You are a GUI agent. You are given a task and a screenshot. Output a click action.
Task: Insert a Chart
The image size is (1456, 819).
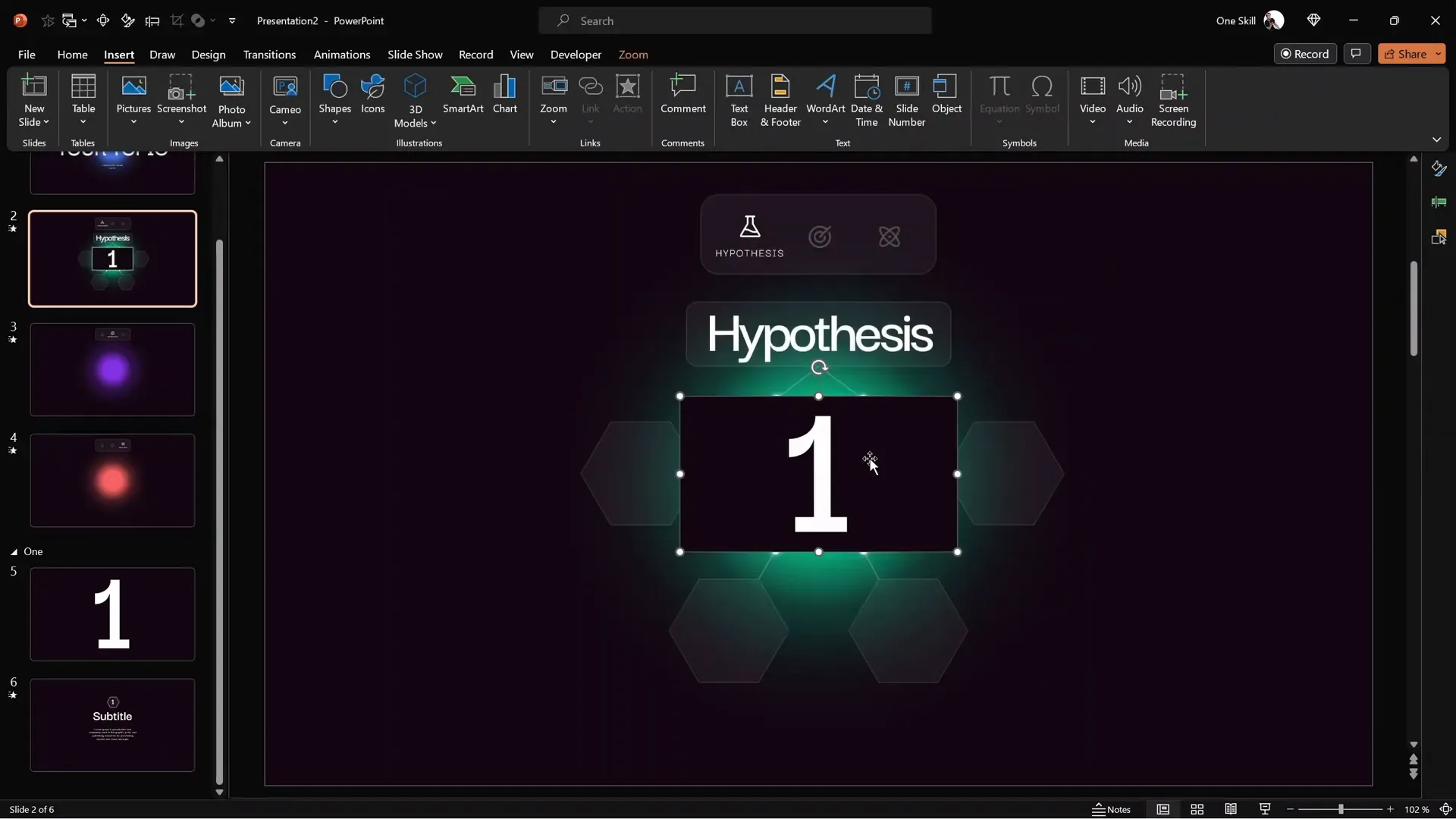click(504, 95)
